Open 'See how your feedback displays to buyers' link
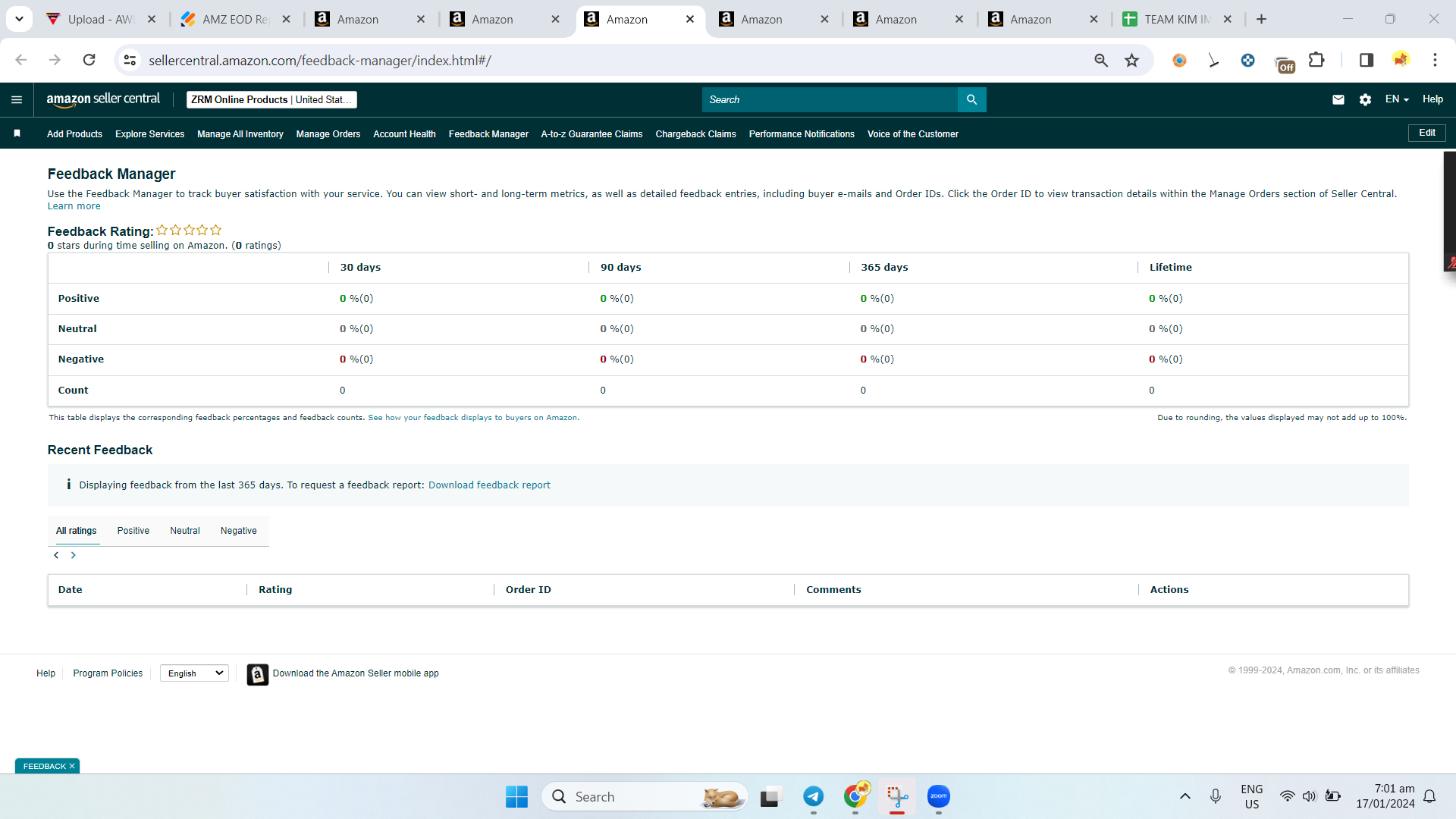Viewport: 1456px width, 819px height. coord(473,418)
